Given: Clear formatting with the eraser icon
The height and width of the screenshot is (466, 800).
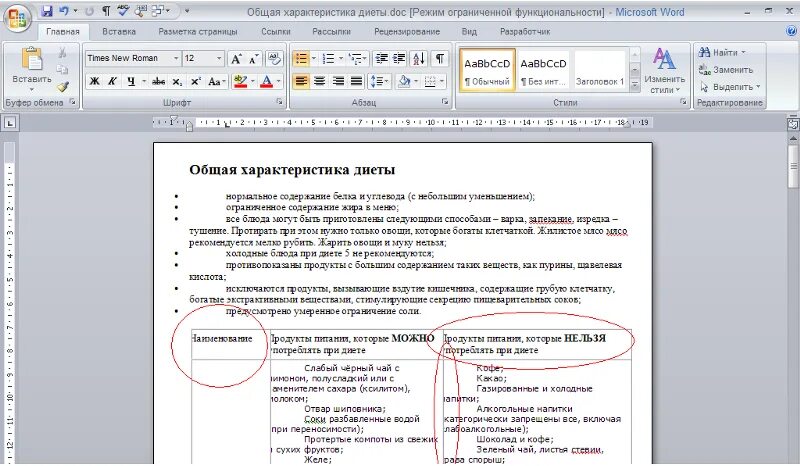Looking at the screenshot, I should click(274, 58).
